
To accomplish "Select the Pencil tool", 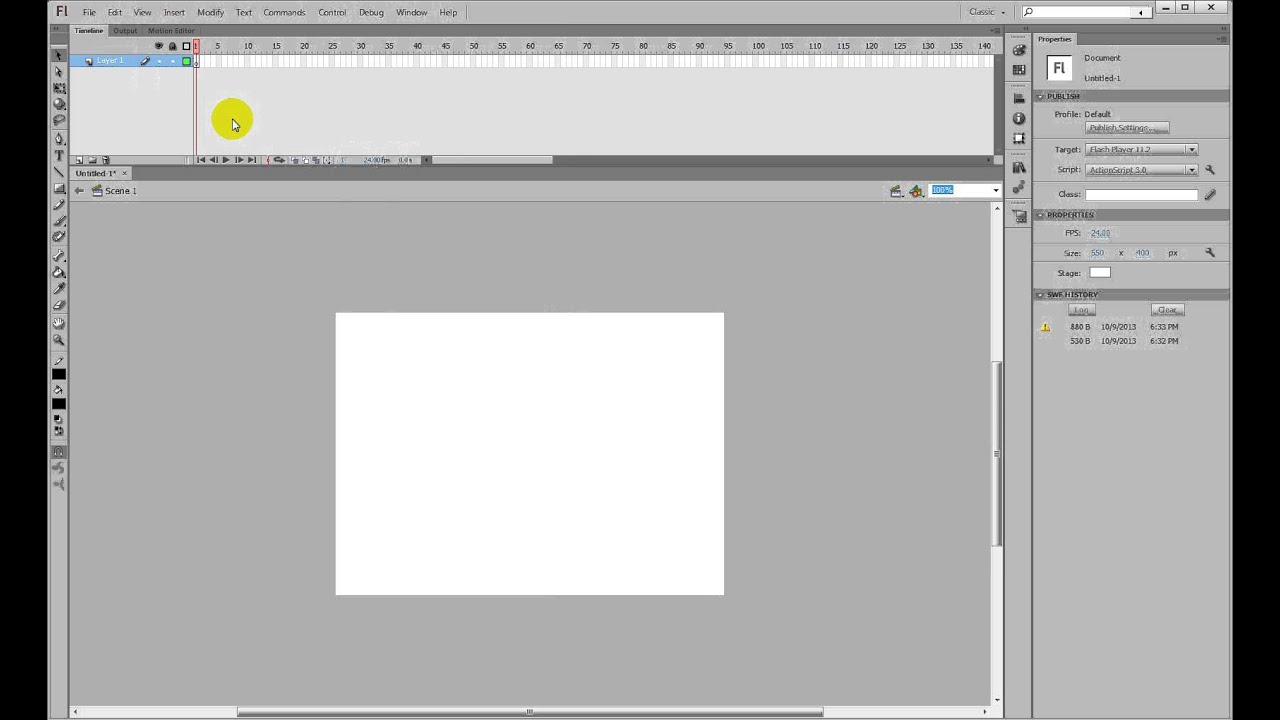I will [58, 205].
